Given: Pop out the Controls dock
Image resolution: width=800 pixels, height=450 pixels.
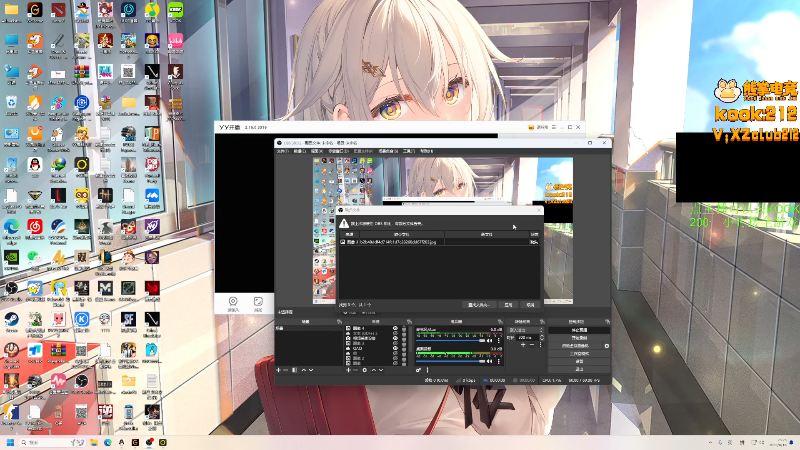Looking at the screenshot, I should tap(607, 321).
